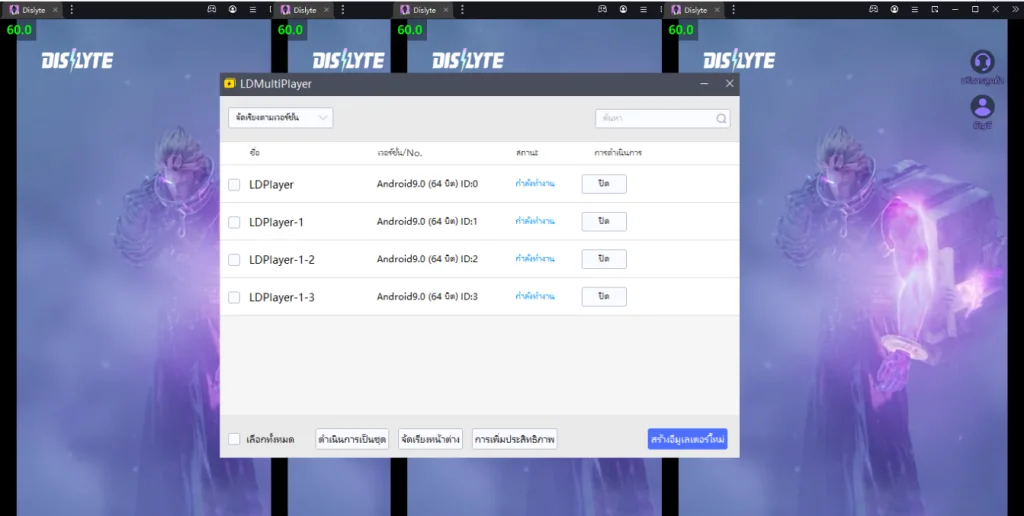1024x516 pixels.
Task: Click yellow LDMultiPlayer logo icon in title bar
Action: click(230, 84)
